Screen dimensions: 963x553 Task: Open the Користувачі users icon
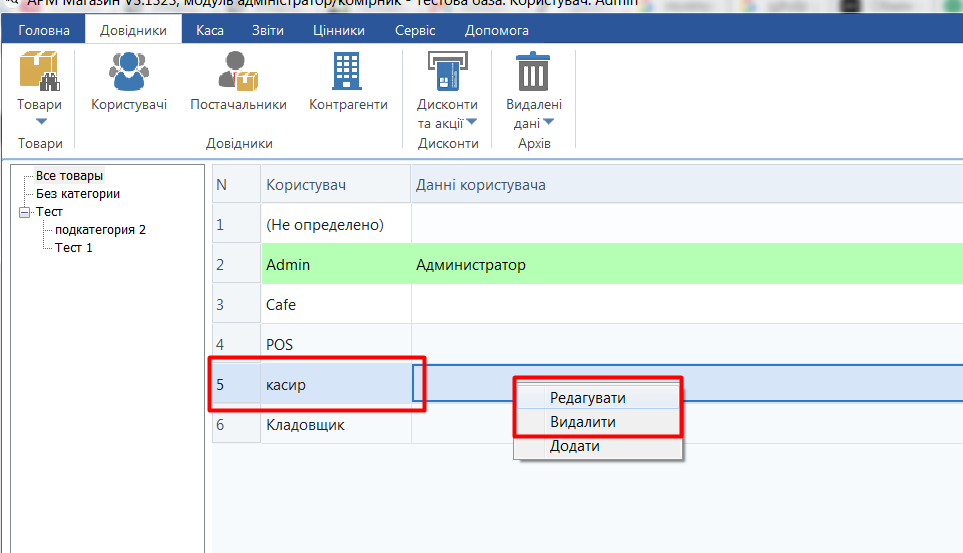click(x=129, y=71)
